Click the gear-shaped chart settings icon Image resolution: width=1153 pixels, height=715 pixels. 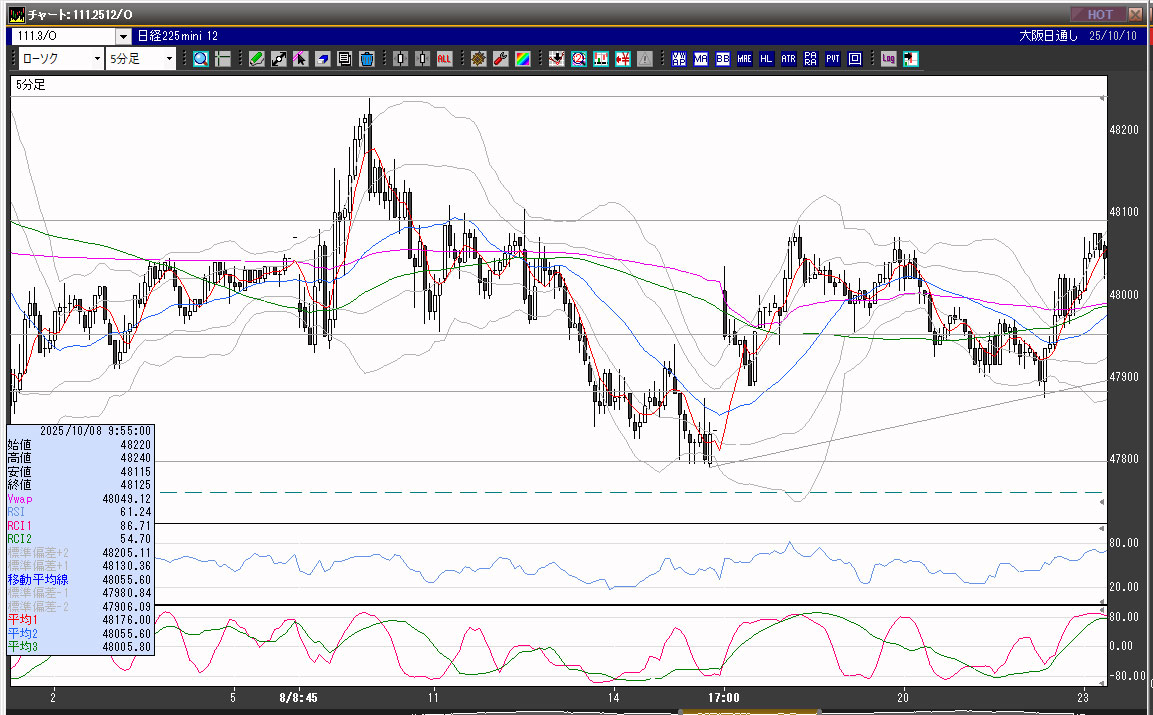tap(478, 59)
